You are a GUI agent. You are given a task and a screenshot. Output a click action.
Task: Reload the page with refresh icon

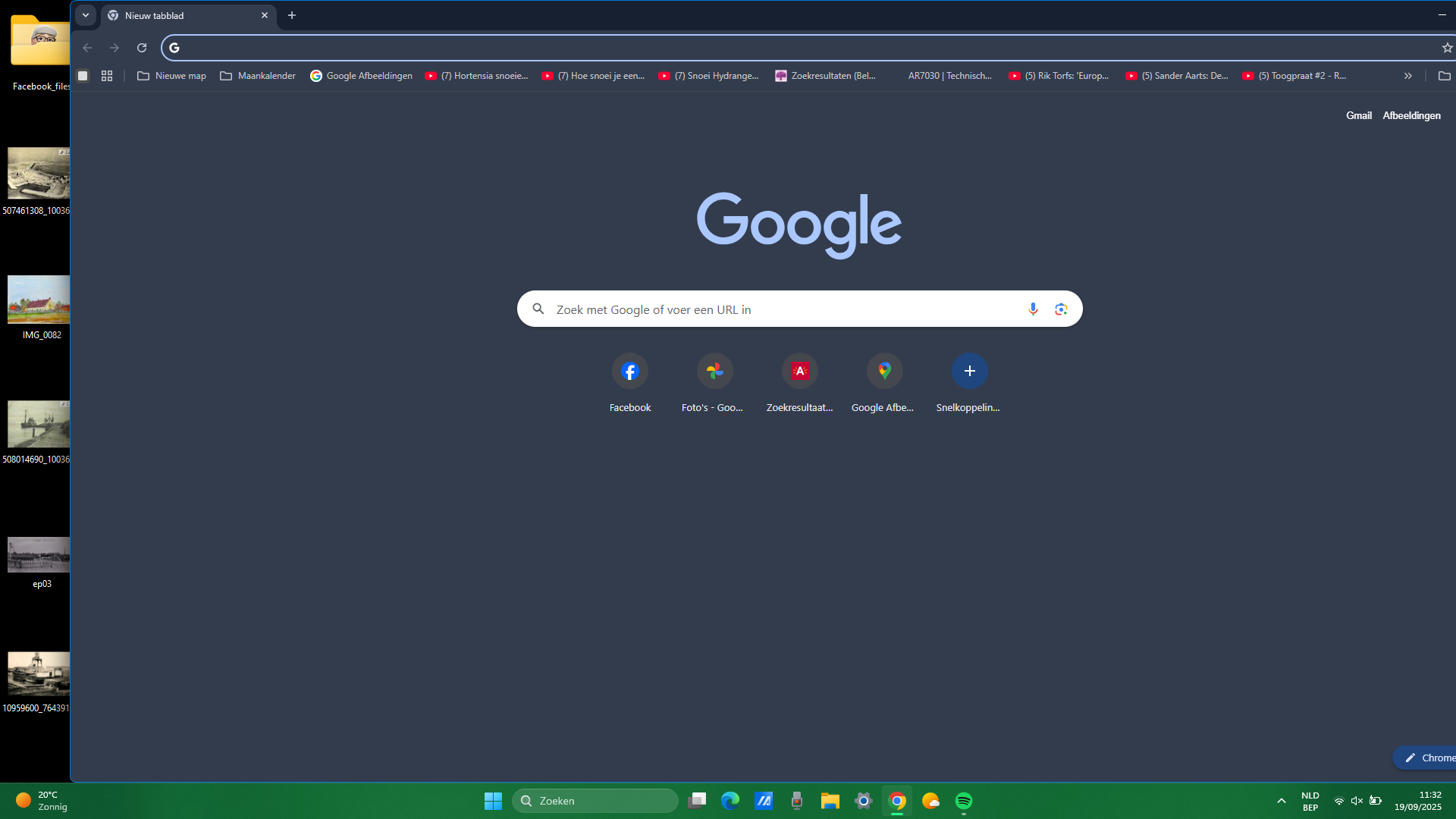pyautogui.click(x=142, y=48)
